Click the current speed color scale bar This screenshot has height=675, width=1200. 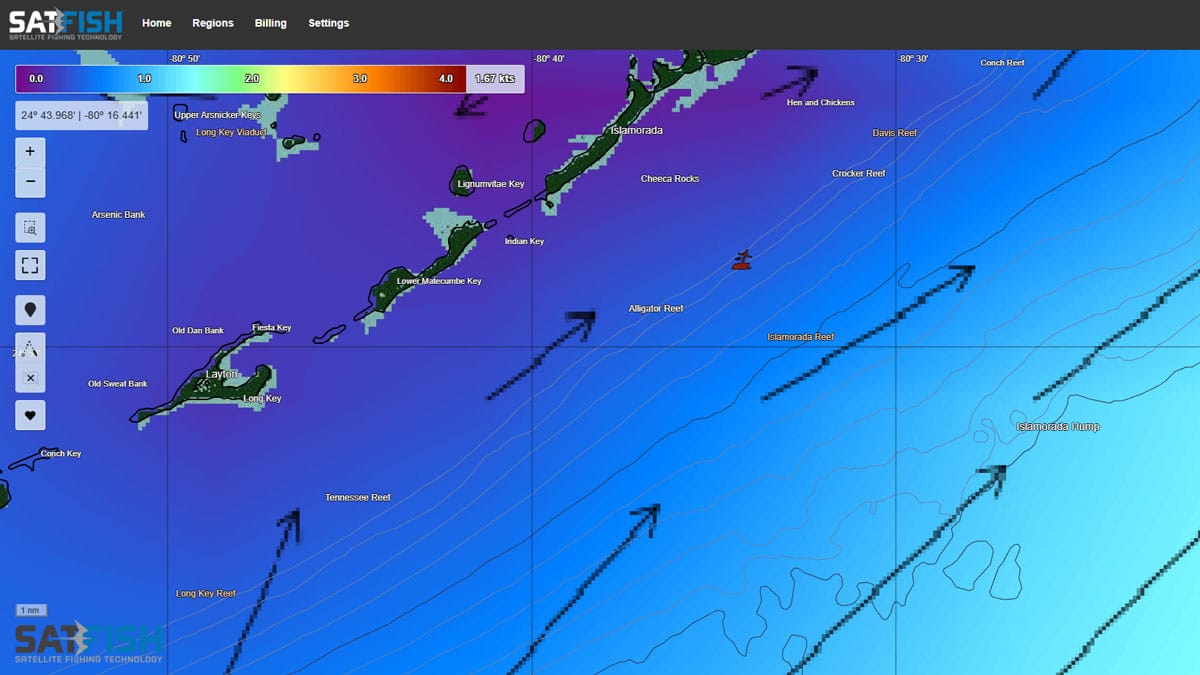click(x=240, y=78)
